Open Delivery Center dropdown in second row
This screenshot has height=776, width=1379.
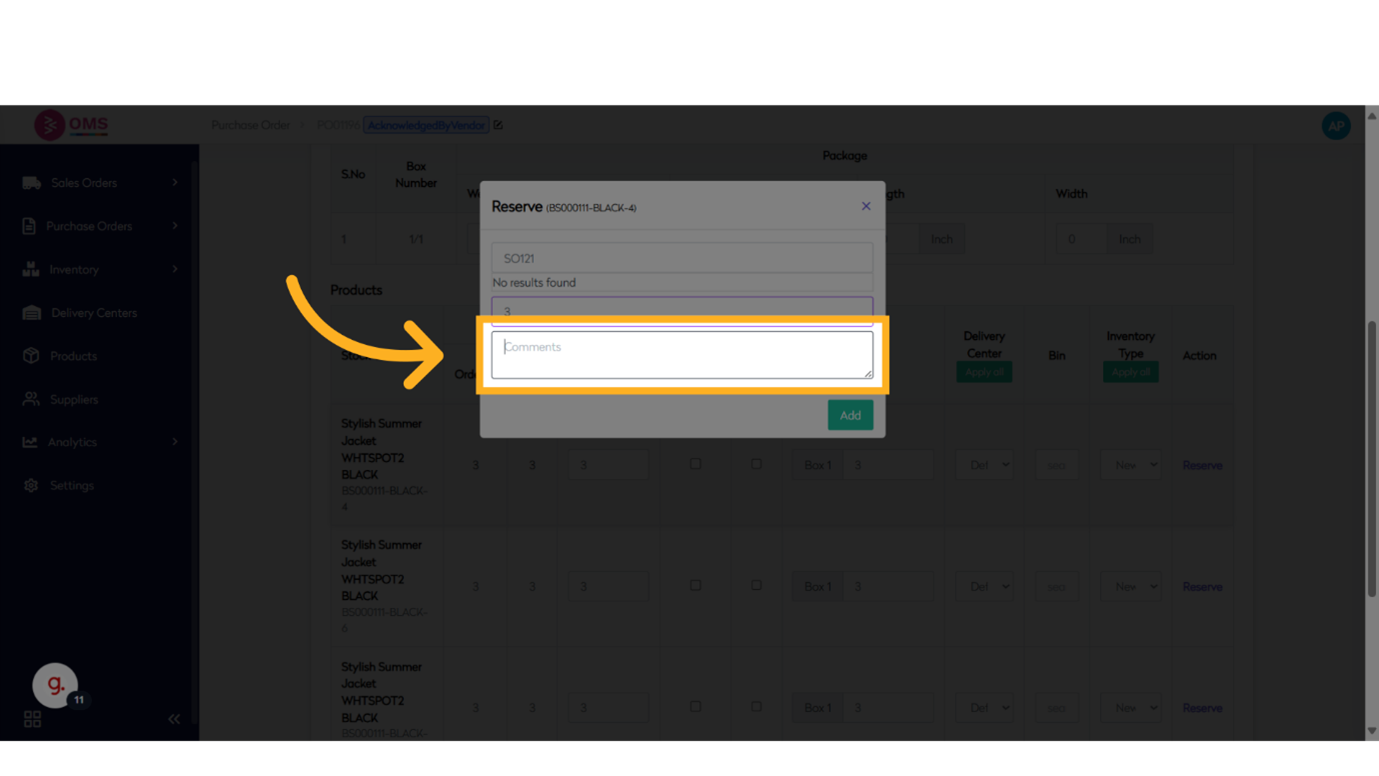click(983, 587)
